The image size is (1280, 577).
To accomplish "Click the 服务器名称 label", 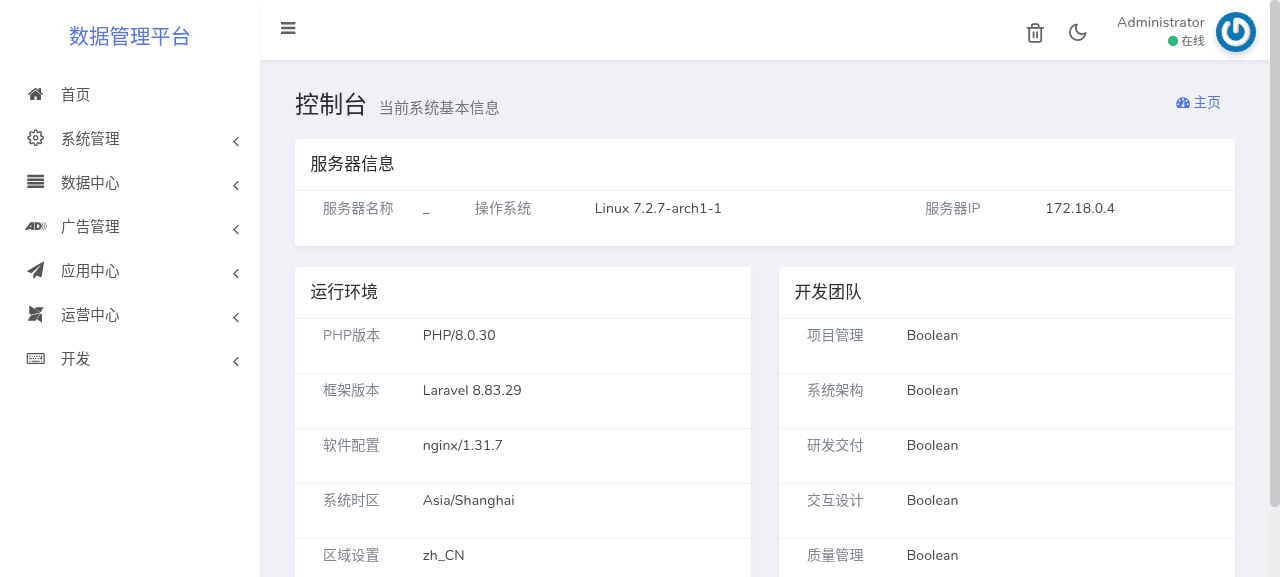I will click(x=358, y=209).
